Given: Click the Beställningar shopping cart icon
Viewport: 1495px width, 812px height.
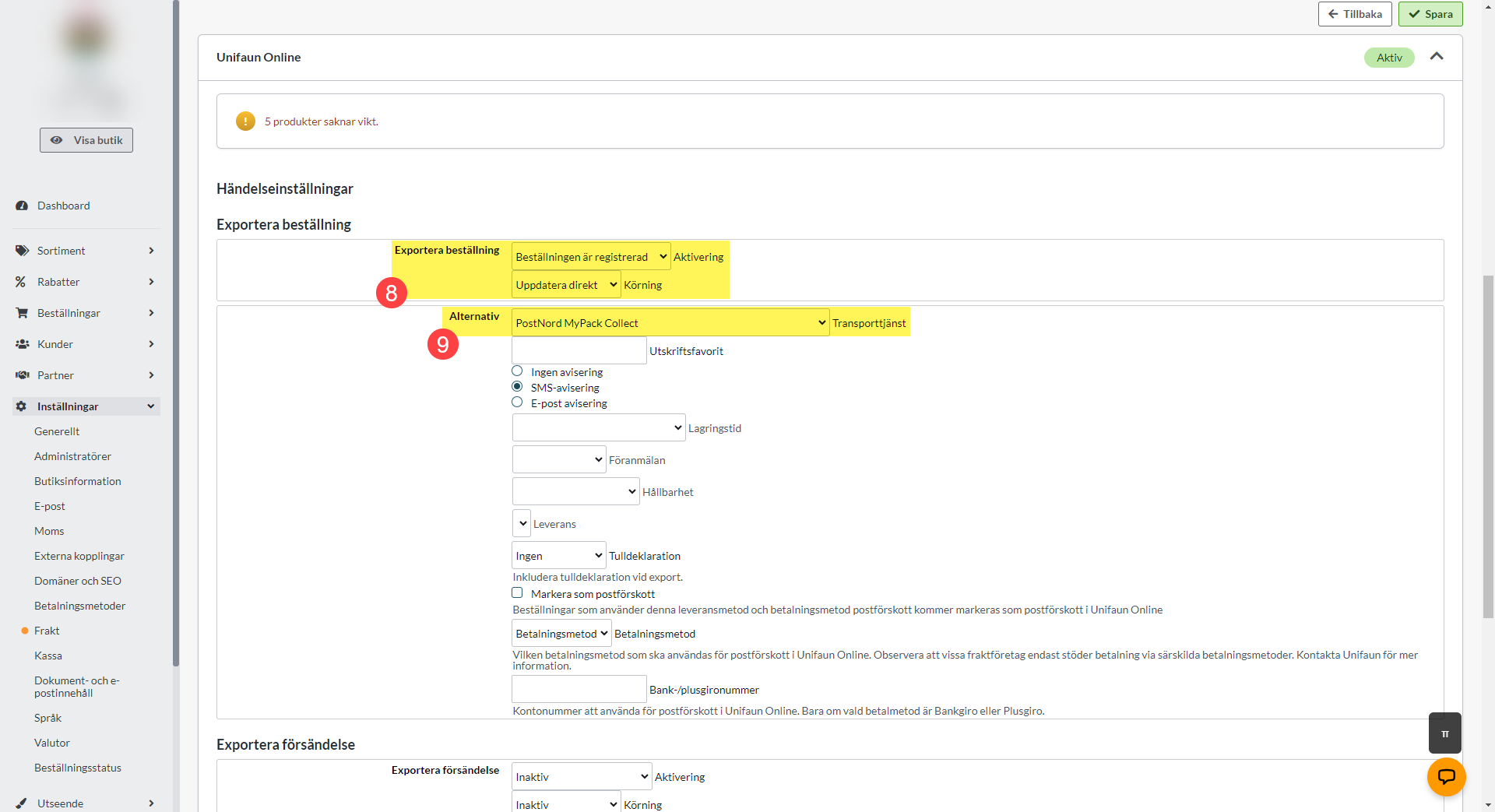Looking at the screenshot, I should click(x=22, y=313).
